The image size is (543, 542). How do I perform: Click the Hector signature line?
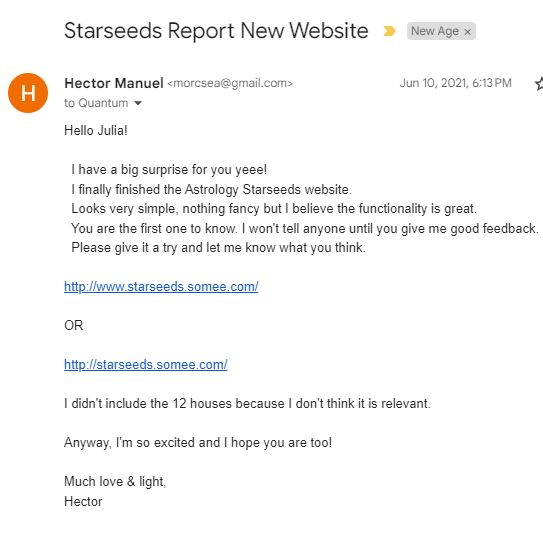(x=83, y=501)
